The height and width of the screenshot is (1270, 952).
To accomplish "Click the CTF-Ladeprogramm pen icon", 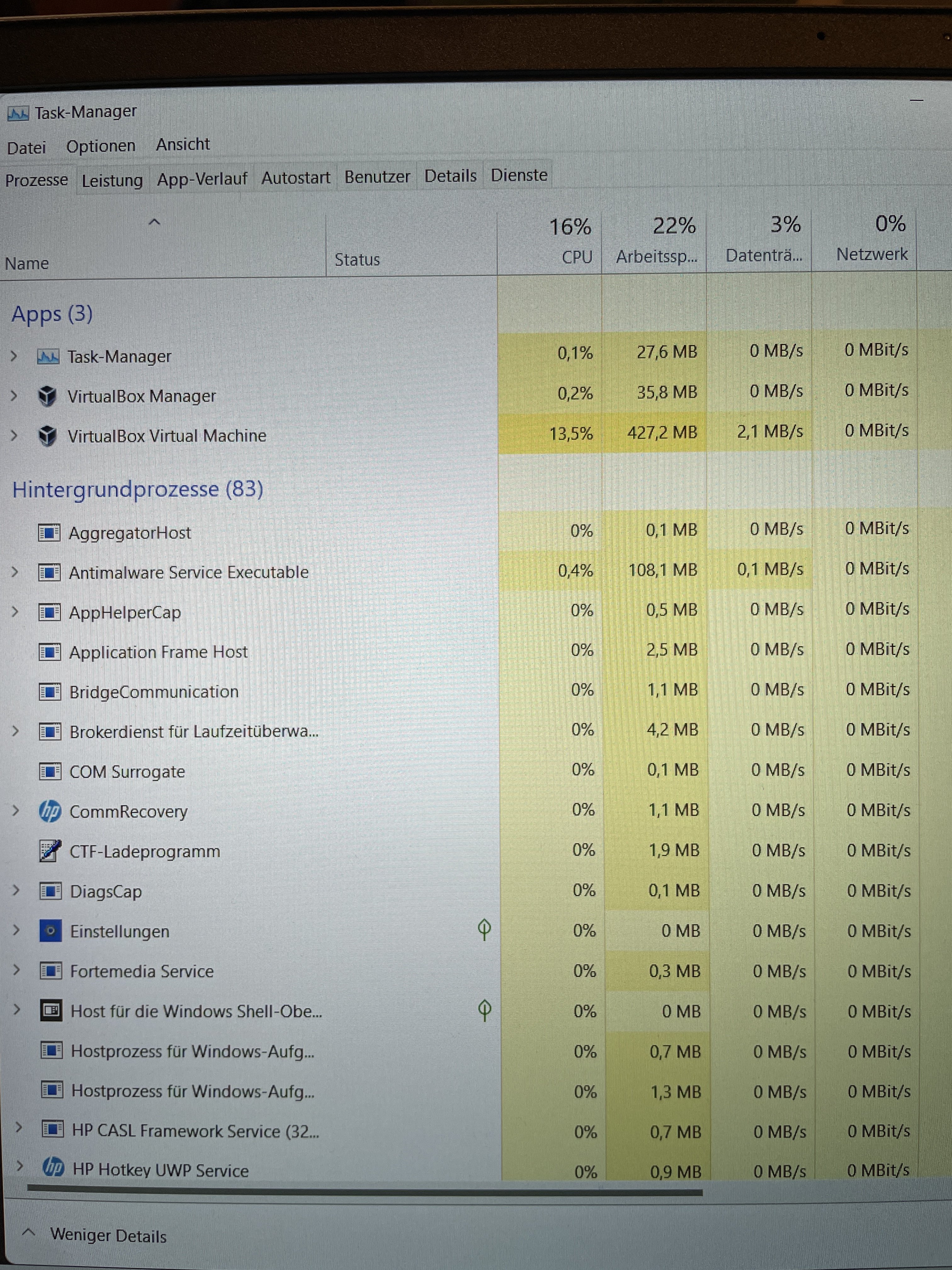I will [50, 851].
